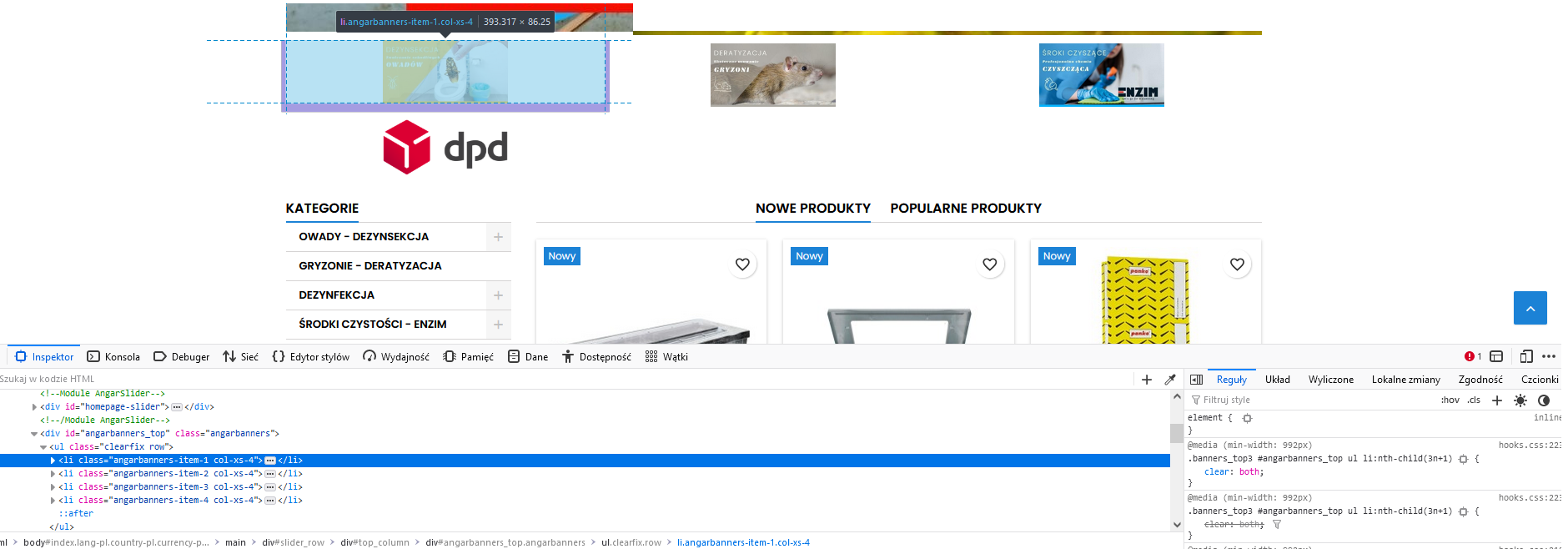Click heart icon on second product
1568x554 pixels.
coord(989,264)
